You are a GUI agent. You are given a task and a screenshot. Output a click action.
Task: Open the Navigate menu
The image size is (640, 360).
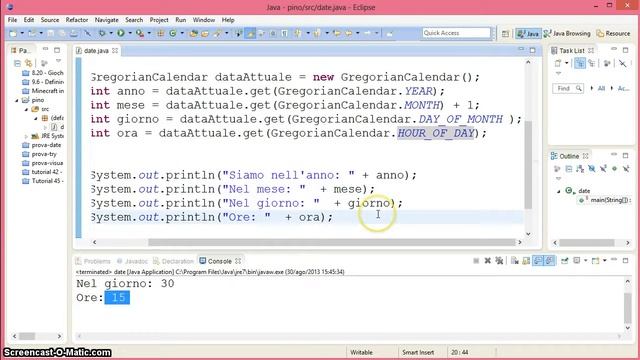pyautogui.click(x=107, y=20)
